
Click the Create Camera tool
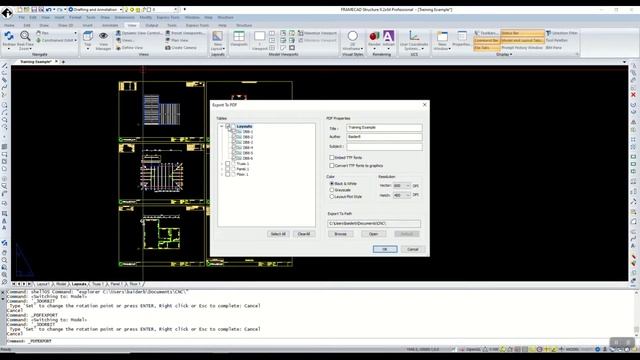[x=181, y=48]
